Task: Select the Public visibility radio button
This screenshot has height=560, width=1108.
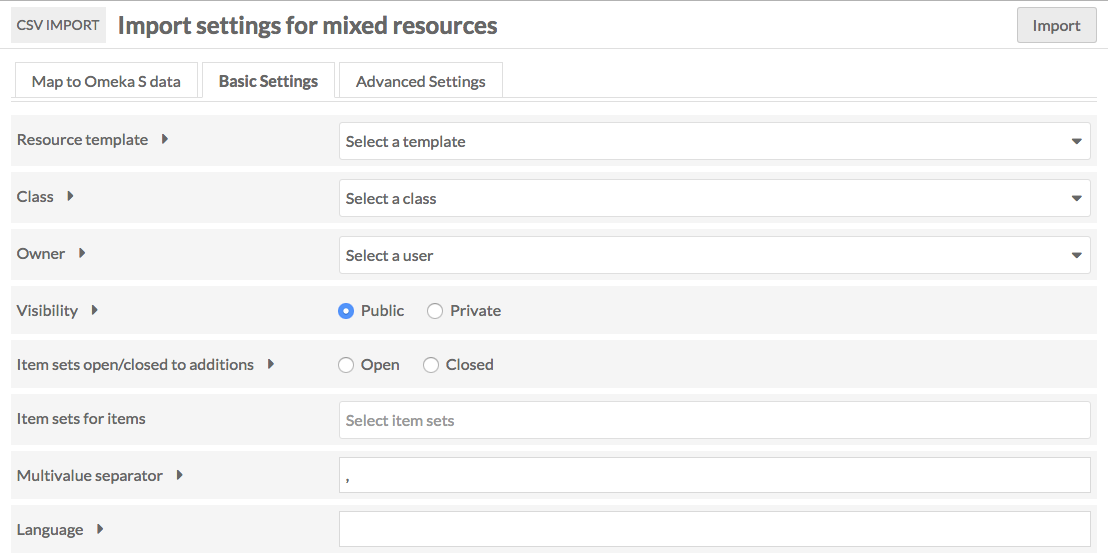Action: tap(346, 311)
